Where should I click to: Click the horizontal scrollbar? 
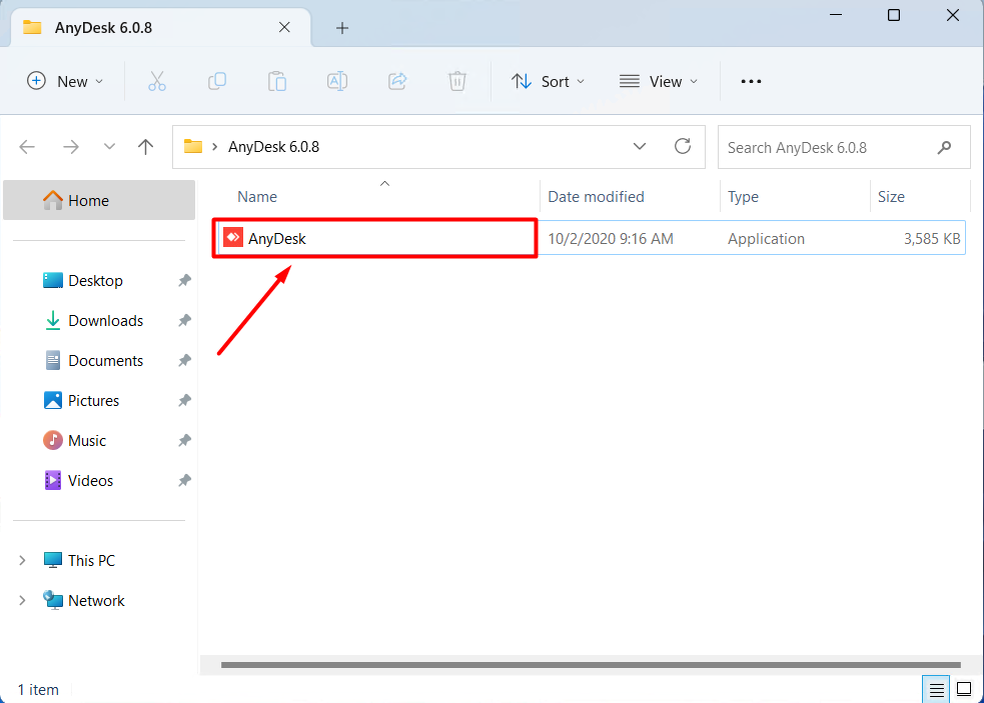591,665
